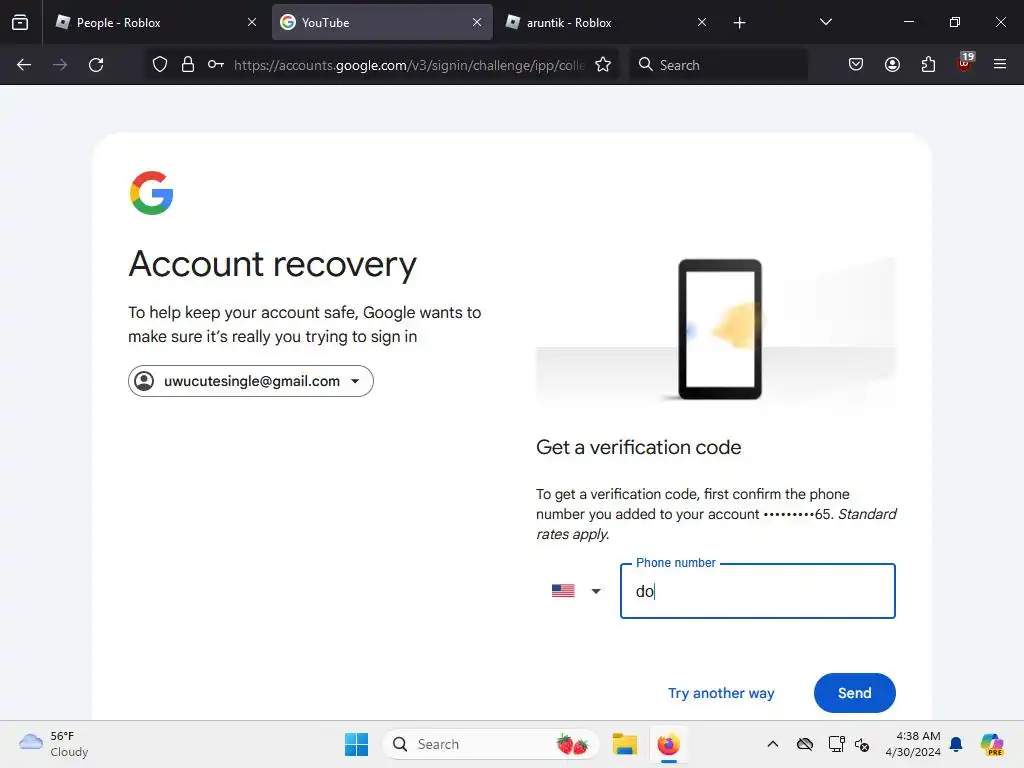Click Try another way link
The width and height of the screenshot is (1024, 768).
[x=721, y=693]
